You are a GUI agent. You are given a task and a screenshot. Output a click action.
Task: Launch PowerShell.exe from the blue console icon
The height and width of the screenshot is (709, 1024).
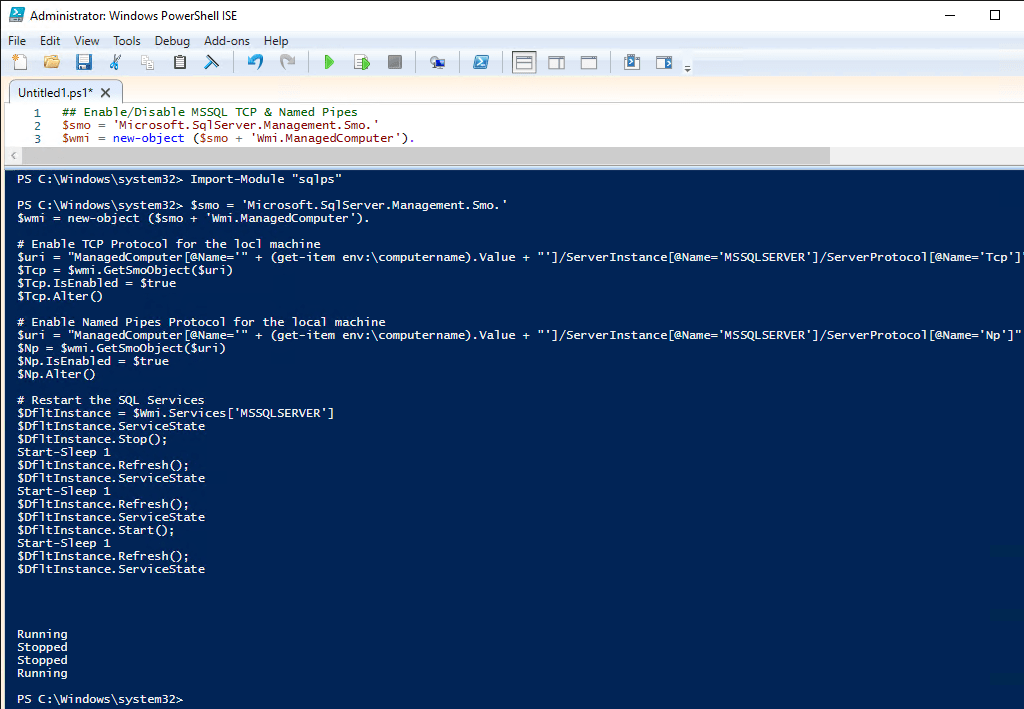481,63
